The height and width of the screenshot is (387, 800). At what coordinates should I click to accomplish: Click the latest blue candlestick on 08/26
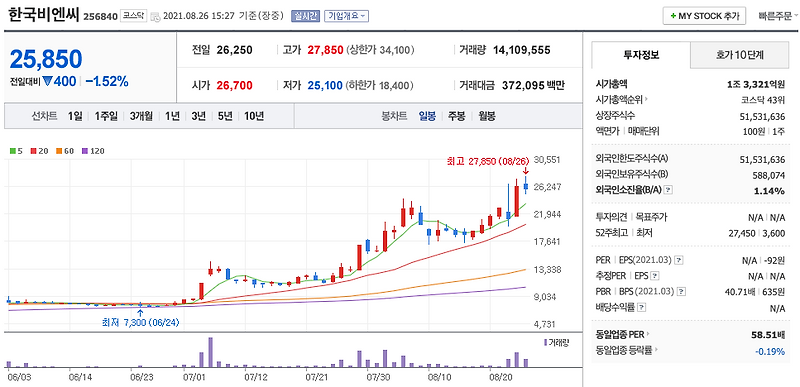[526, 185]
